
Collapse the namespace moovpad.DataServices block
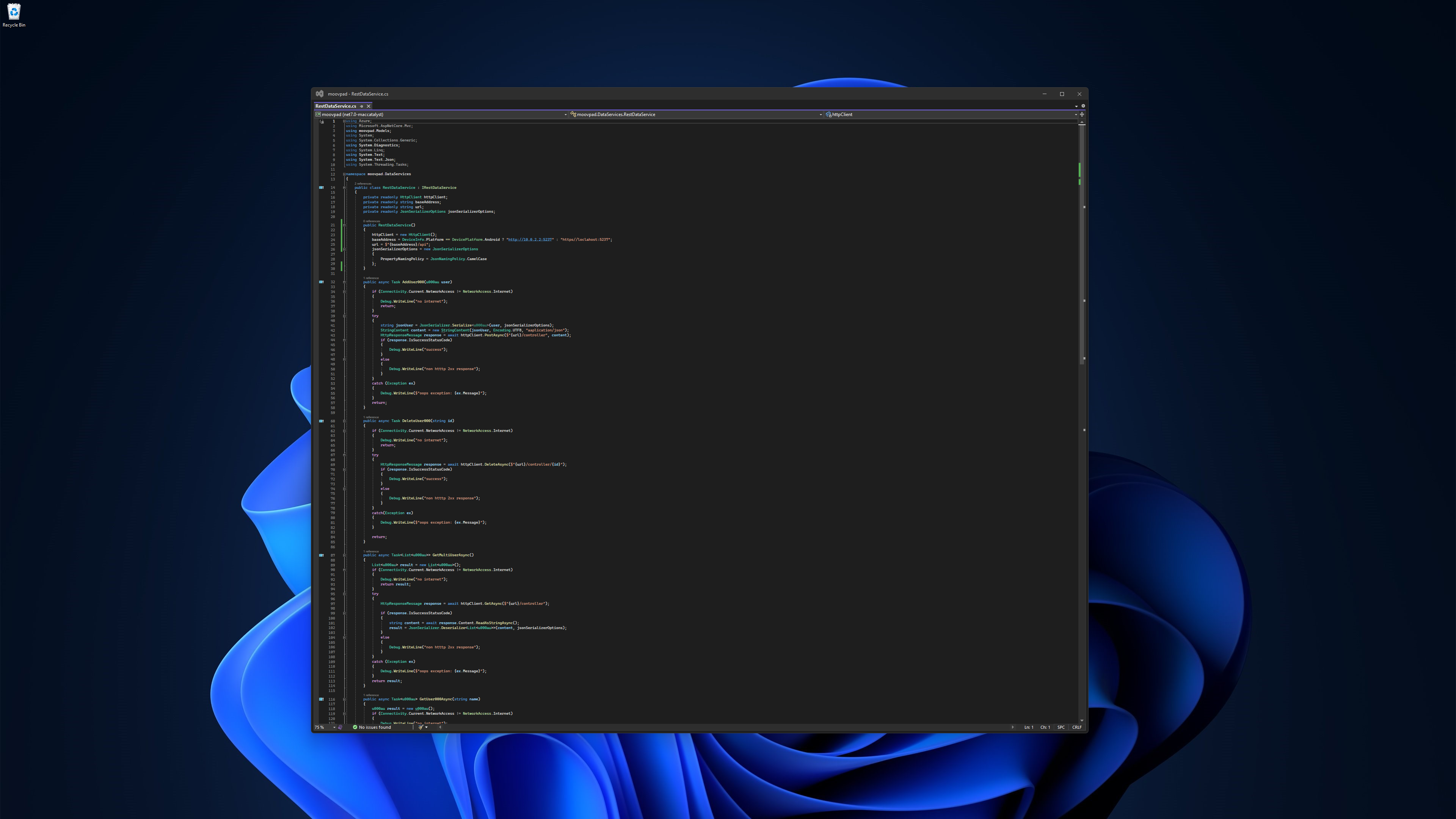(x=344, y=174)
